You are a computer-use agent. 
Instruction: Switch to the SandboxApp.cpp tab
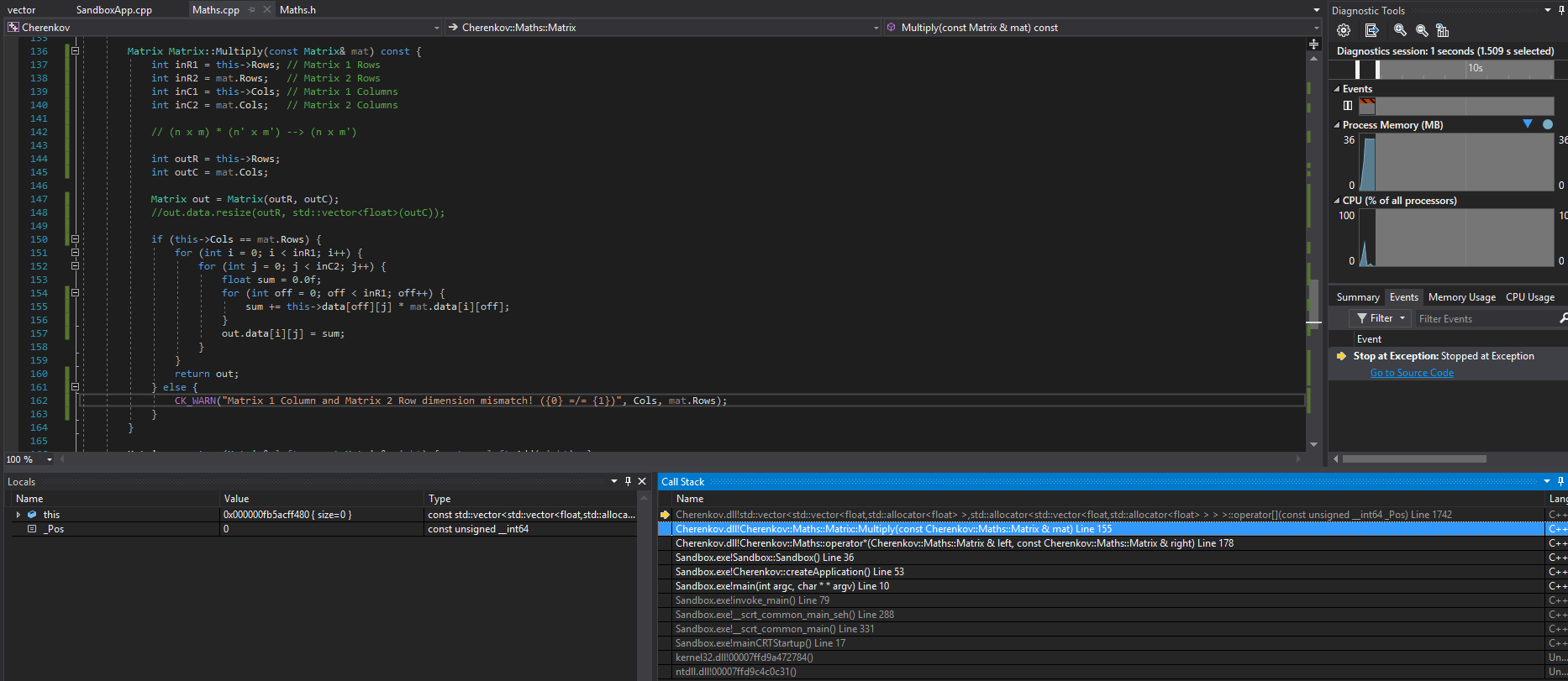tap(114, 10)
